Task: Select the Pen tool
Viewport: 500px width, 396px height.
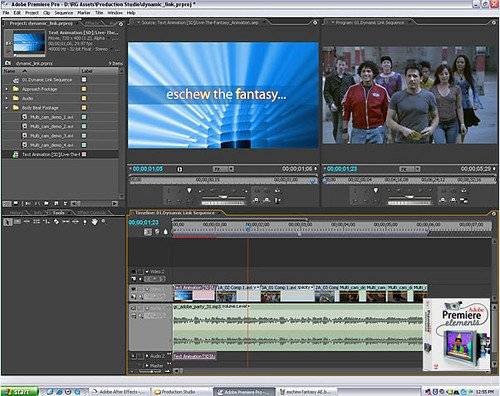Action: pos(85,222)
